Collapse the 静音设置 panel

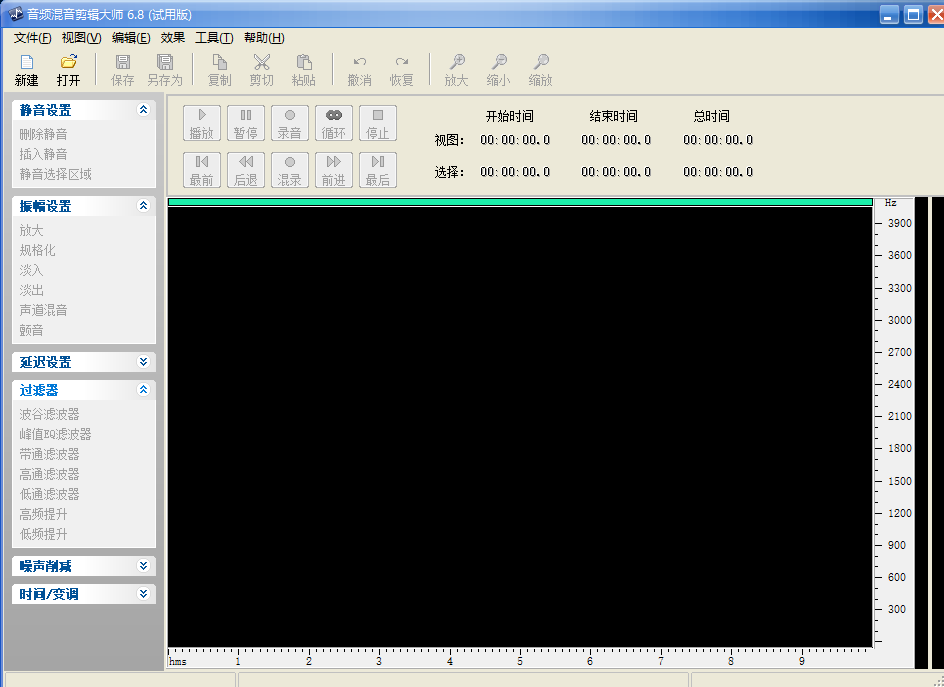coord(143,110)
